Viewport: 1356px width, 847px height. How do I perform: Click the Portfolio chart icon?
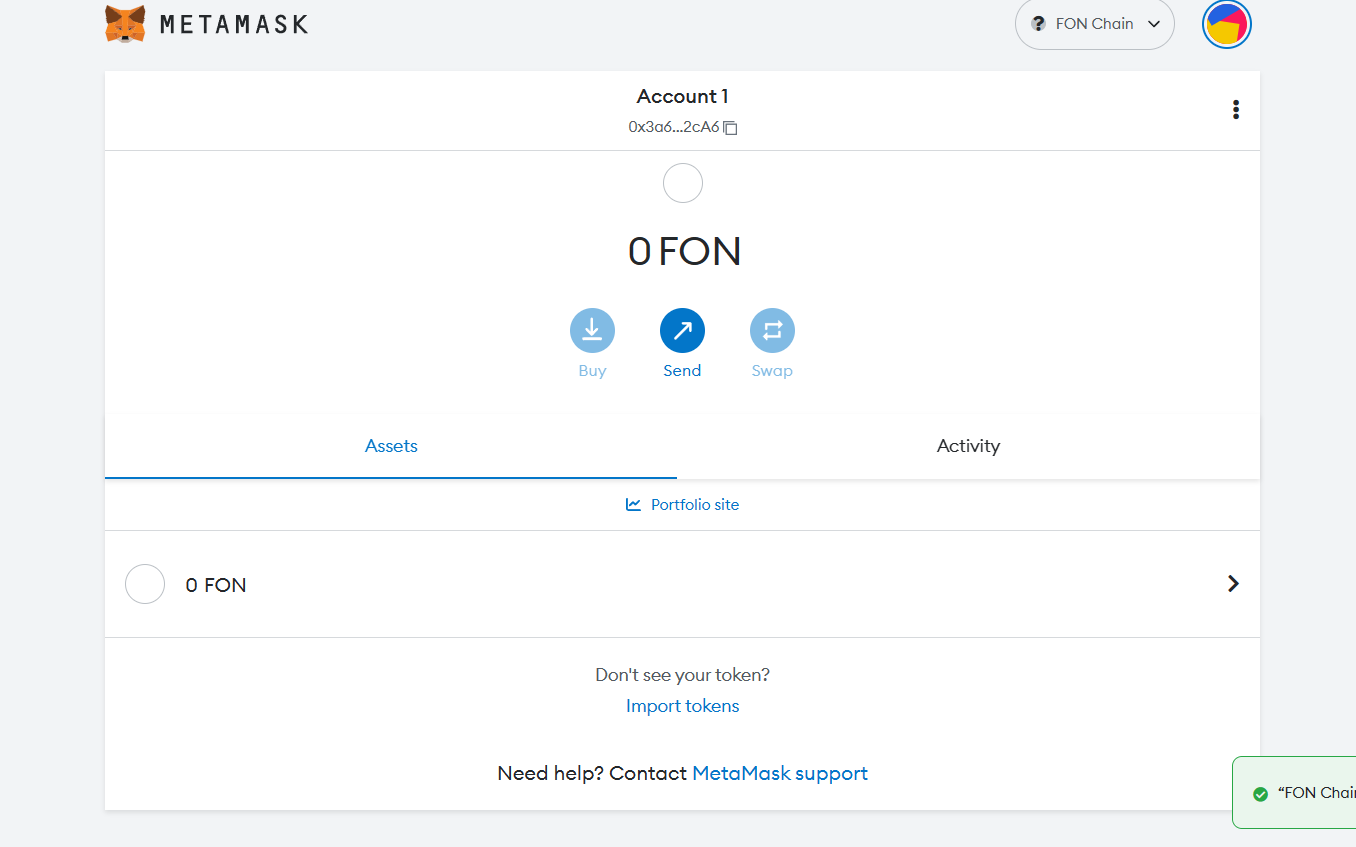633,505
